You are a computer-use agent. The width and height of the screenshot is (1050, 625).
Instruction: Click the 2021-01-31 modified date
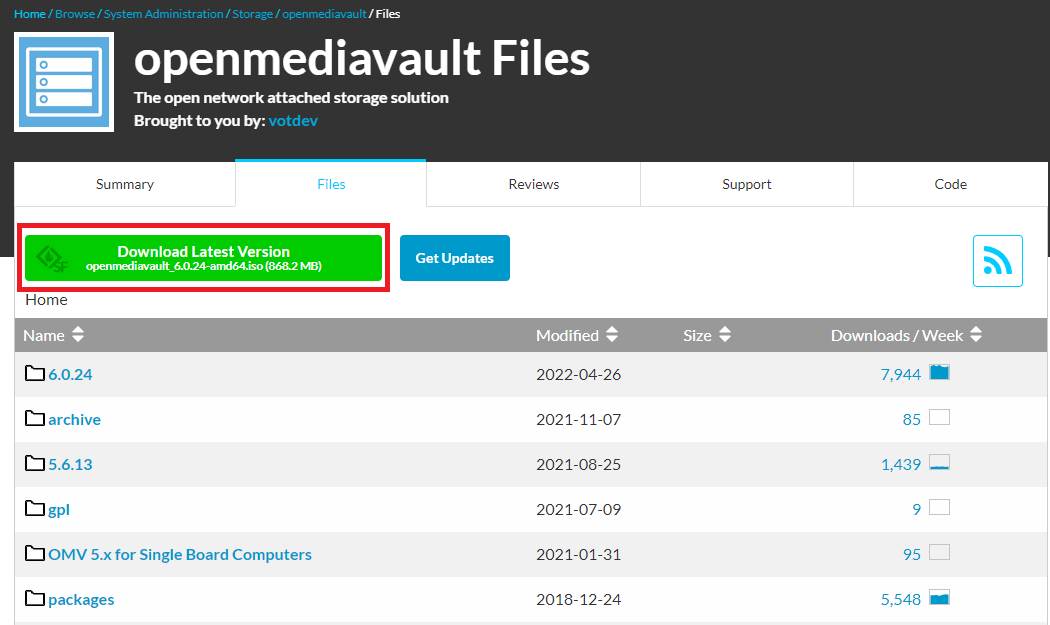coord(579,554)
